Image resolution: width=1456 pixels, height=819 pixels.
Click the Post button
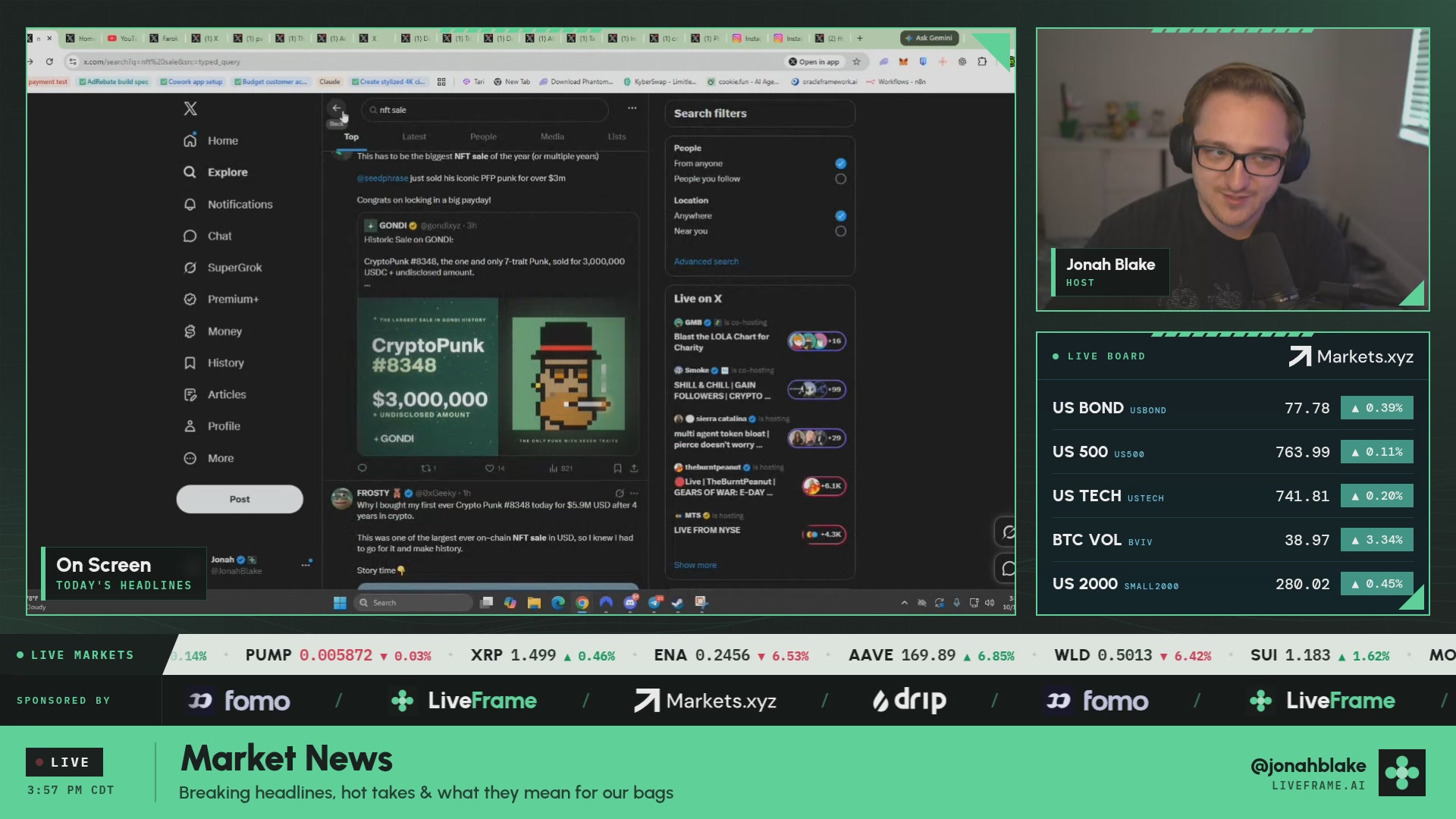[x=240, y=499]
